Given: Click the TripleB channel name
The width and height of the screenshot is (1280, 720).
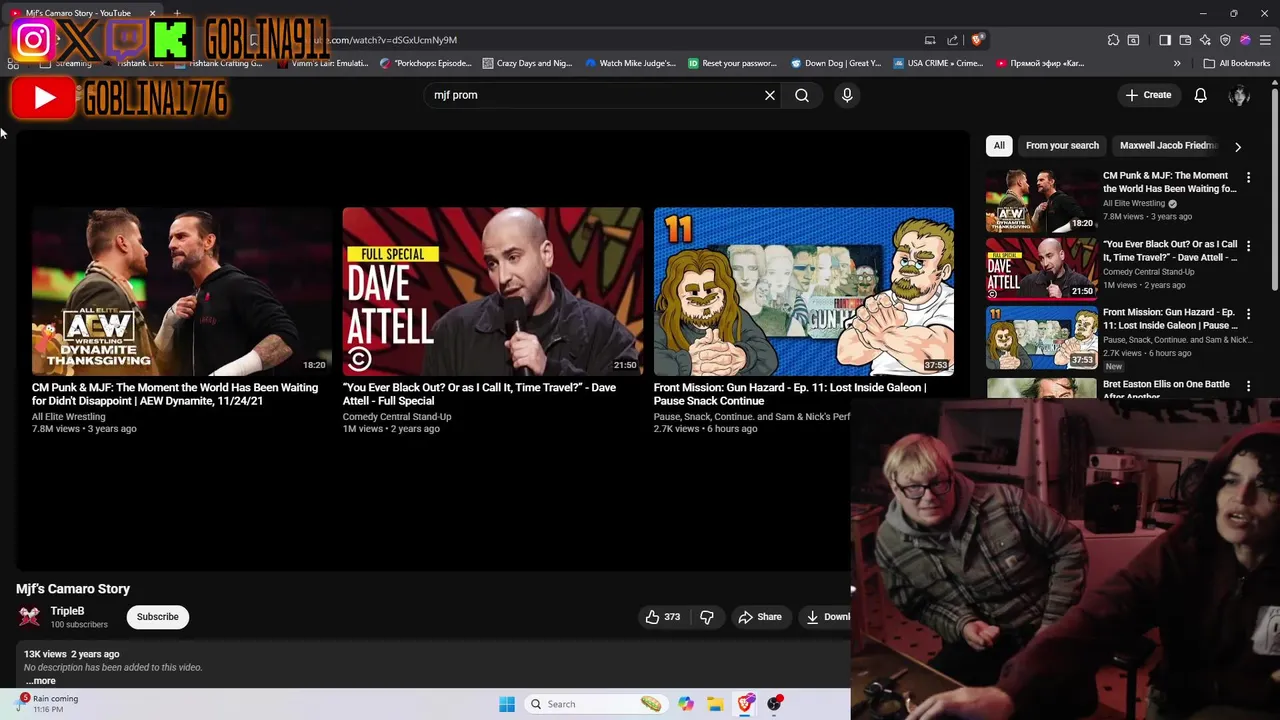Looking at the screenshot, I should (x=67, y=611).
